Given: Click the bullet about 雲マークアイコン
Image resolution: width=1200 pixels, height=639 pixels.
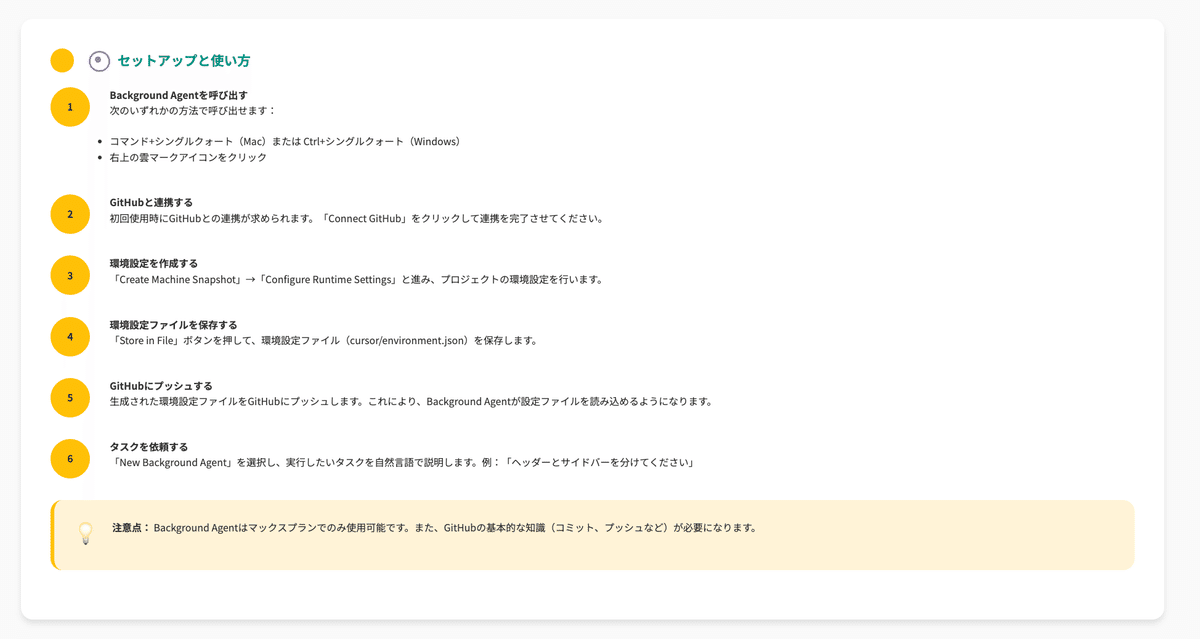Looking at the screenshot, I should (x=190, y=158).
